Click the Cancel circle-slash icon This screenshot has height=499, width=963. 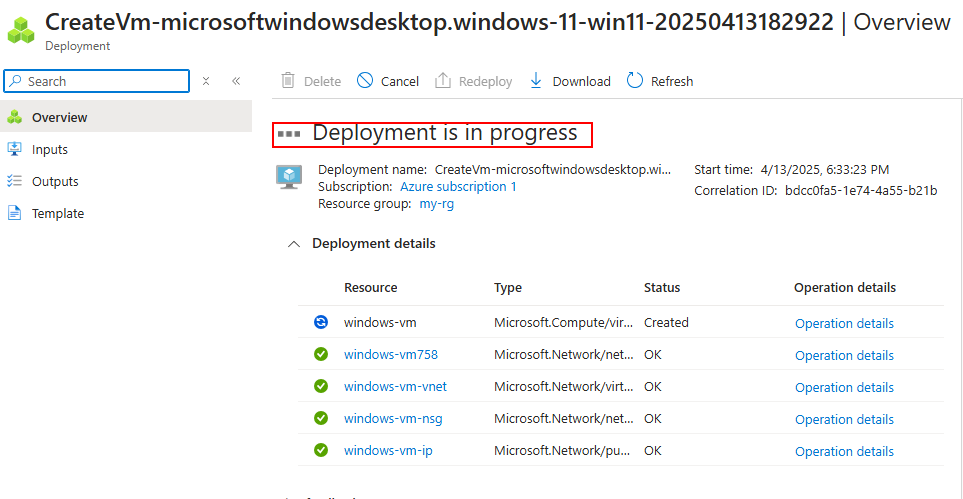[365, 81]
